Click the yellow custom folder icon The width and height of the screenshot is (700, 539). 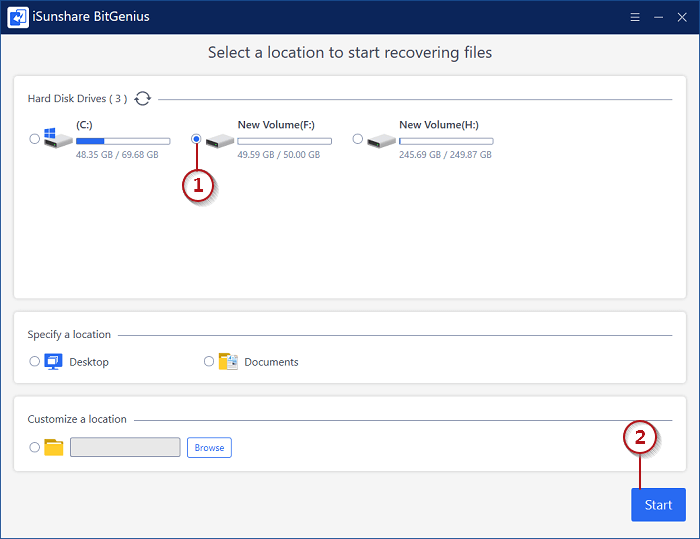point(54,447)
